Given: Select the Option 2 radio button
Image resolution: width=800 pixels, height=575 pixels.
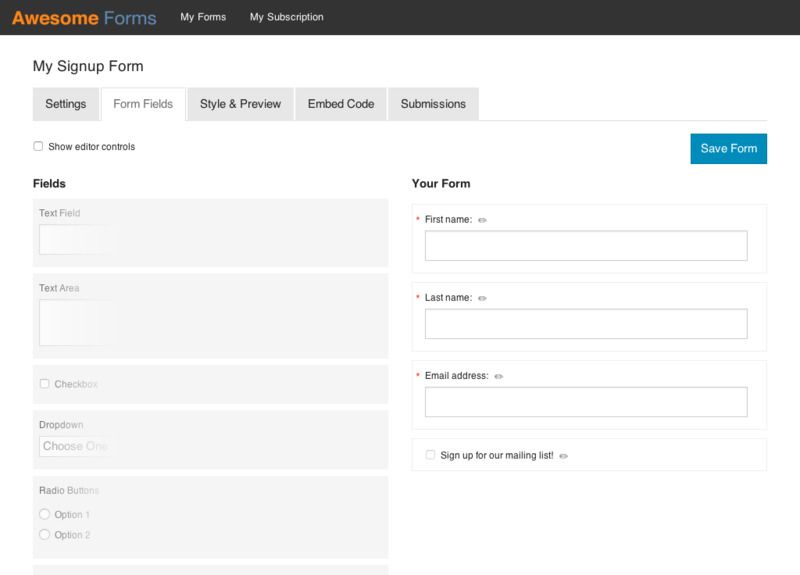Looking at the screenshot, I should click(44, 535).
